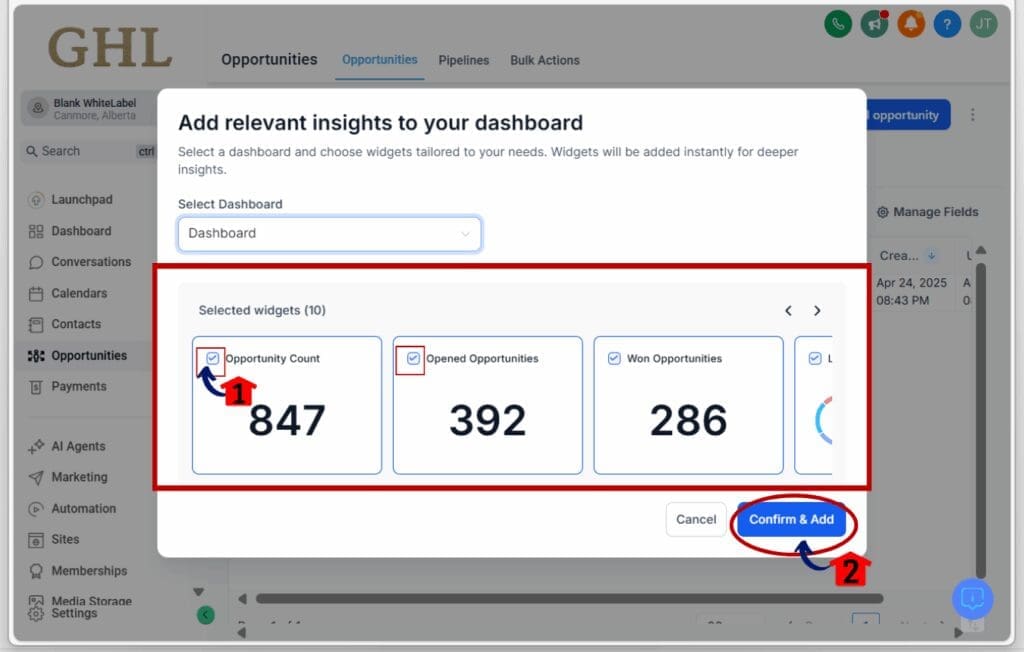Click the Settings gear icon
The width and height of the screenshot is (1024, 652).
[x=36, y=613]
